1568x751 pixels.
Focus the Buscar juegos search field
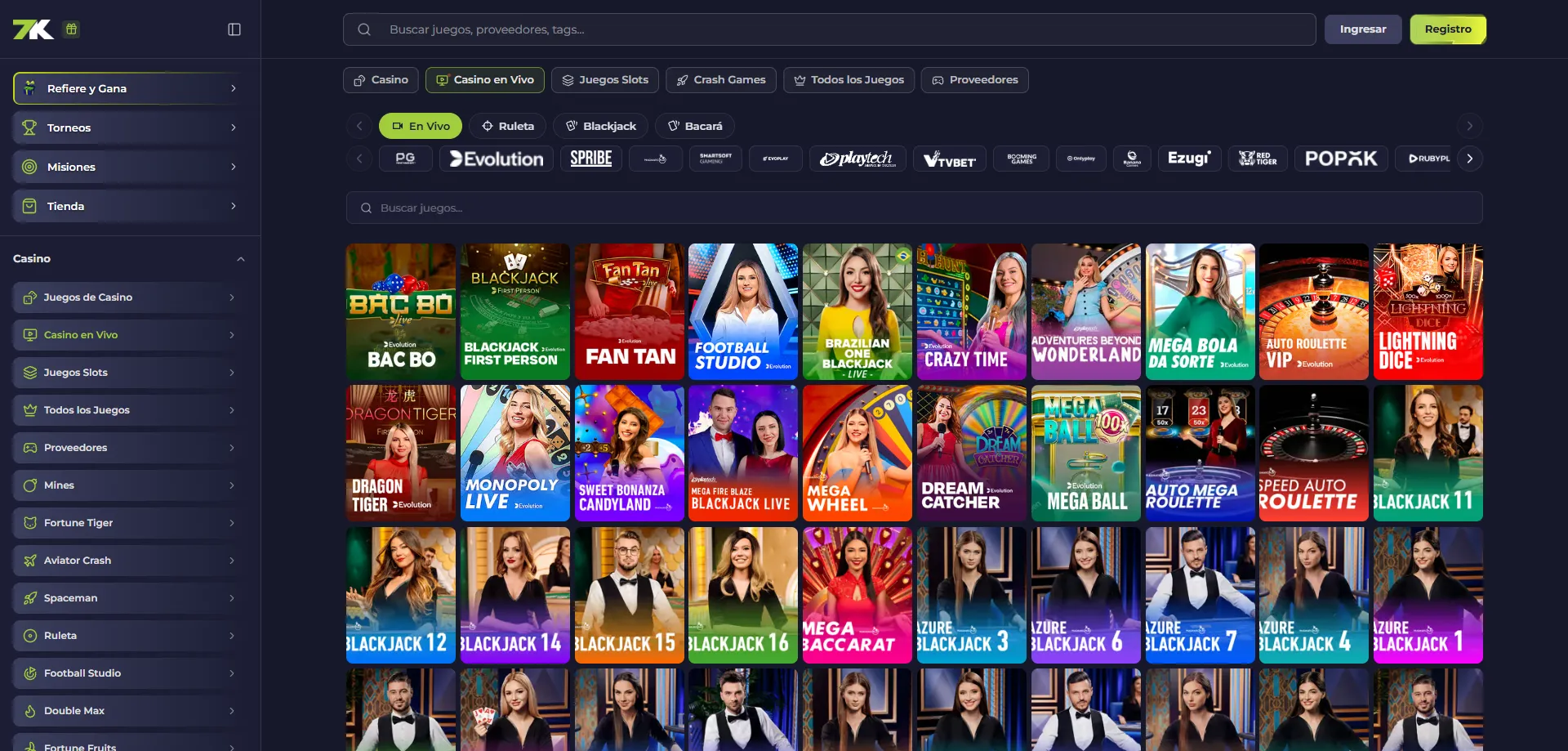(915, 208)
